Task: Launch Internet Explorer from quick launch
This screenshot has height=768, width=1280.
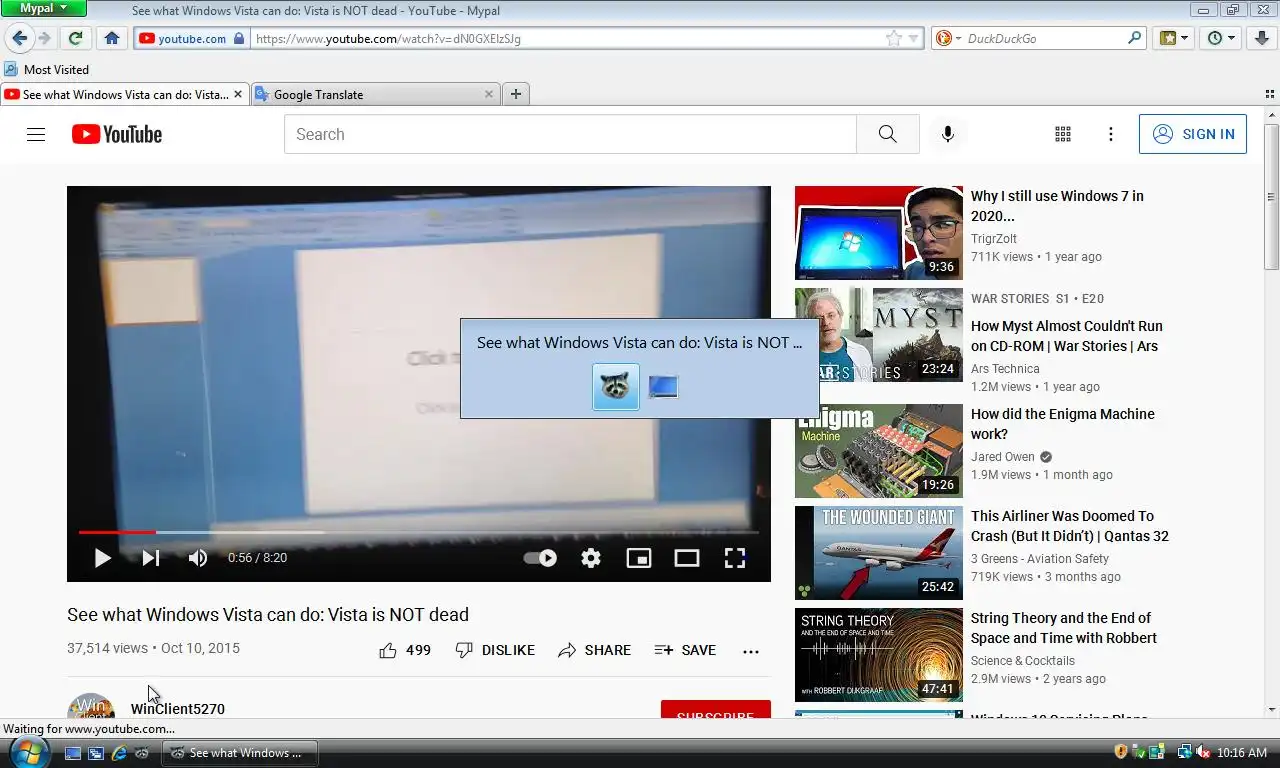Action: coord(119,753)
